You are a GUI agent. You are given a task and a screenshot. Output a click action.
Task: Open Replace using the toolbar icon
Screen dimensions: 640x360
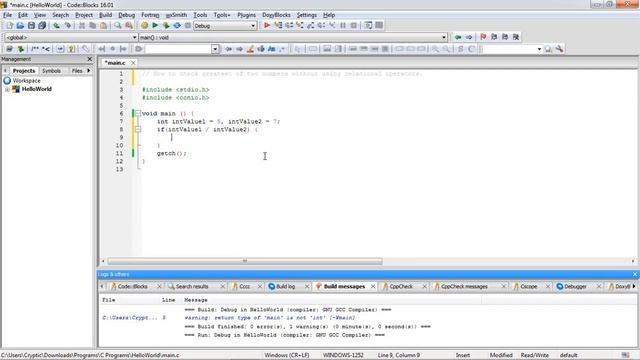pos(129,25)
